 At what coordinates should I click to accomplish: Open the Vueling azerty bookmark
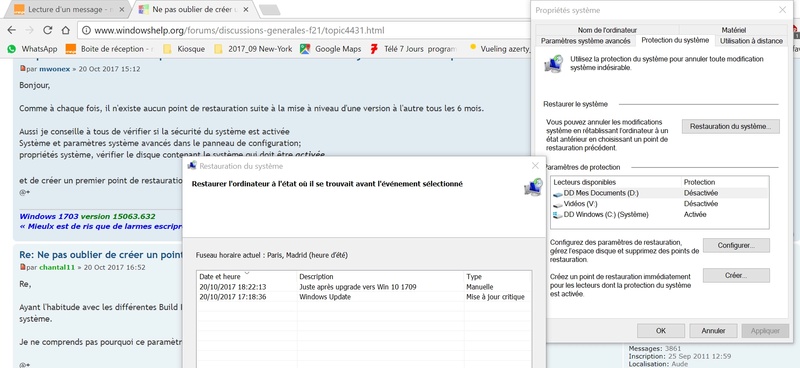500,49
